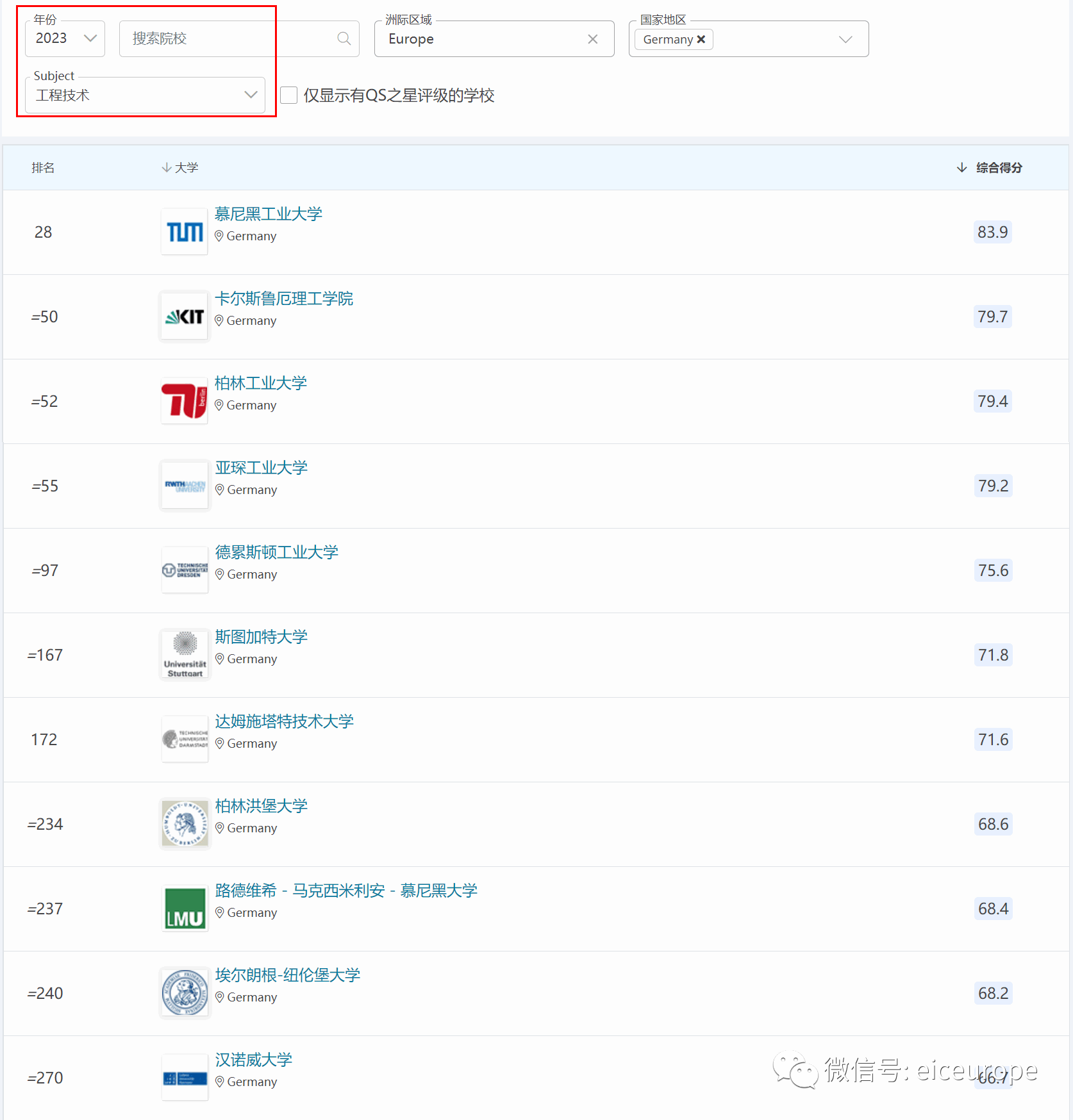
Task: Open the 柏林工业大学 link
Action: click(x=260, y=383)
